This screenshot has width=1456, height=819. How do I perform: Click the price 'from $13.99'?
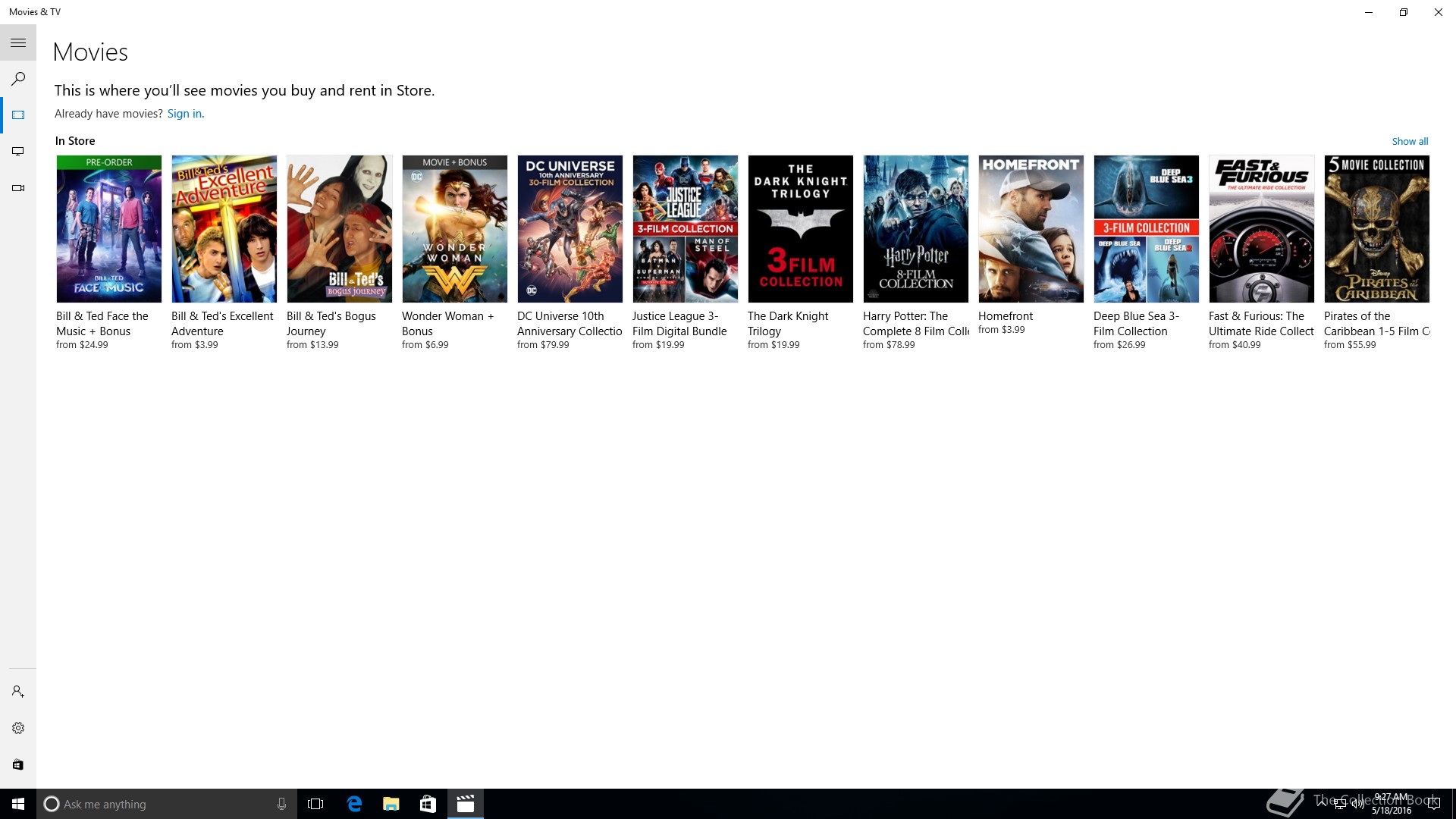(x=312, y=345)
